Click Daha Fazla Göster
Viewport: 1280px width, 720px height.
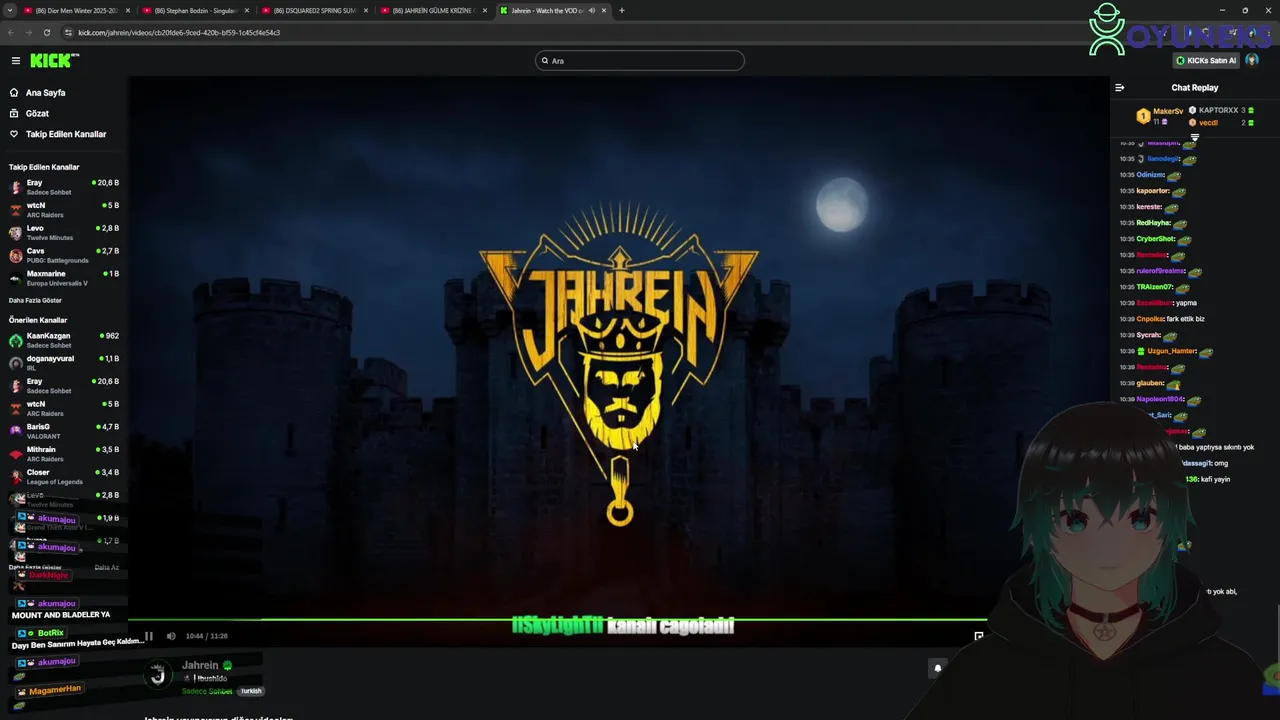click(35, 300)
